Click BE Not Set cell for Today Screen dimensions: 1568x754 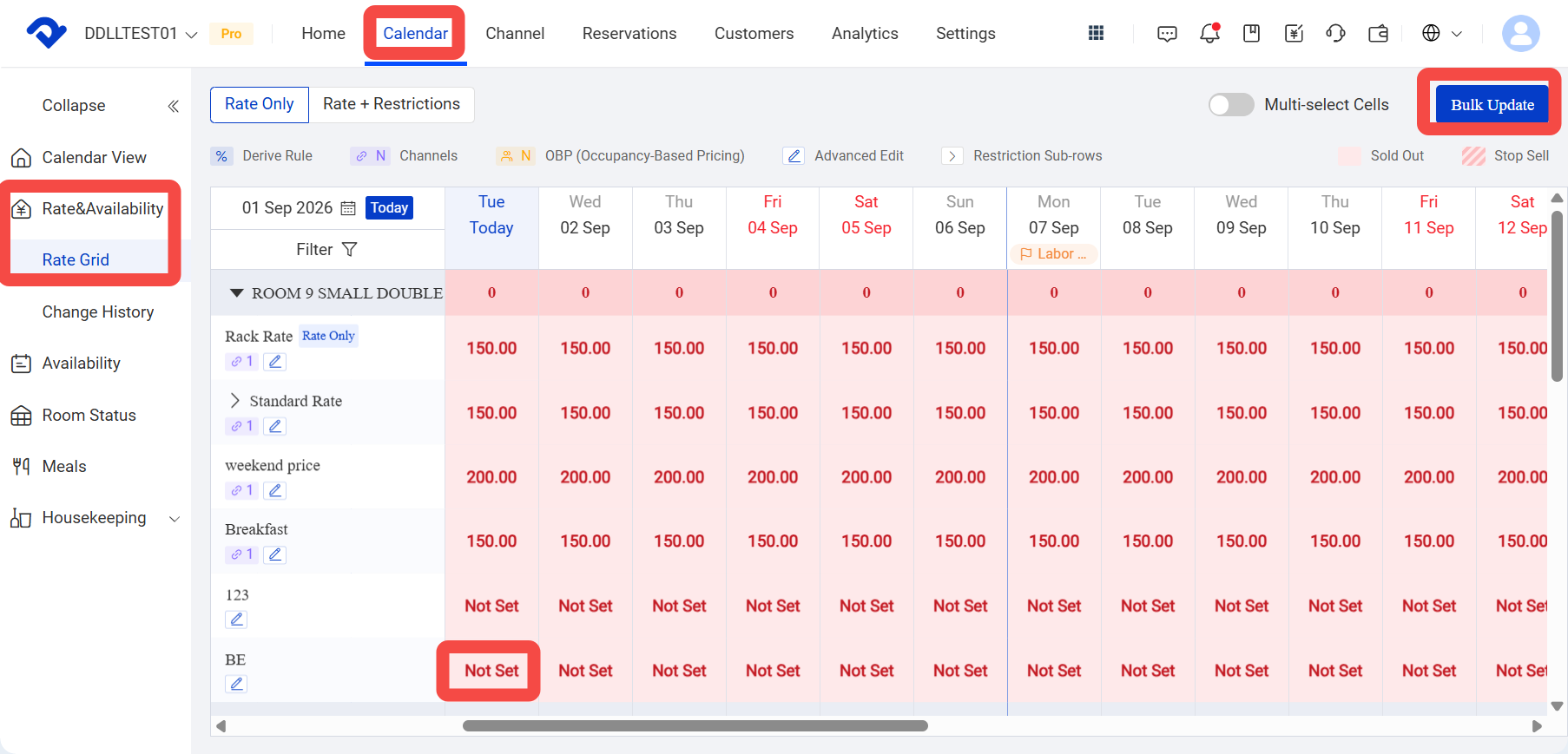pyautogui.click(x=491, y=671)
